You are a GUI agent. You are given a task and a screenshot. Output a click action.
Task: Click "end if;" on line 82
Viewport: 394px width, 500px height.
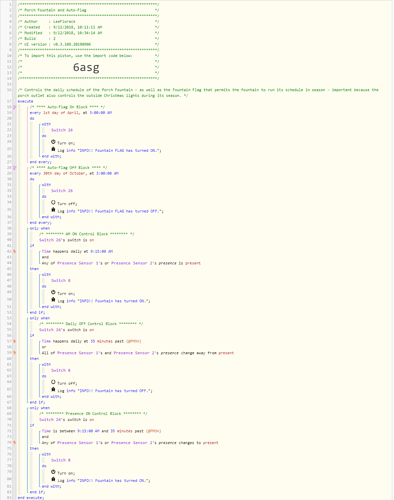[x=37, y=492]
